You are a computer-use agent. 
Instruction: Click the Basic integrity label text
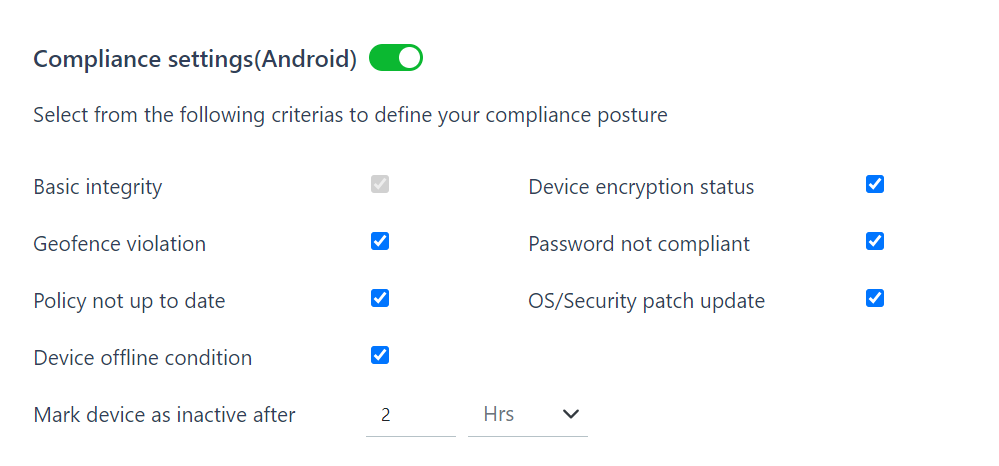pyautogui.click(x=97, y=187)
